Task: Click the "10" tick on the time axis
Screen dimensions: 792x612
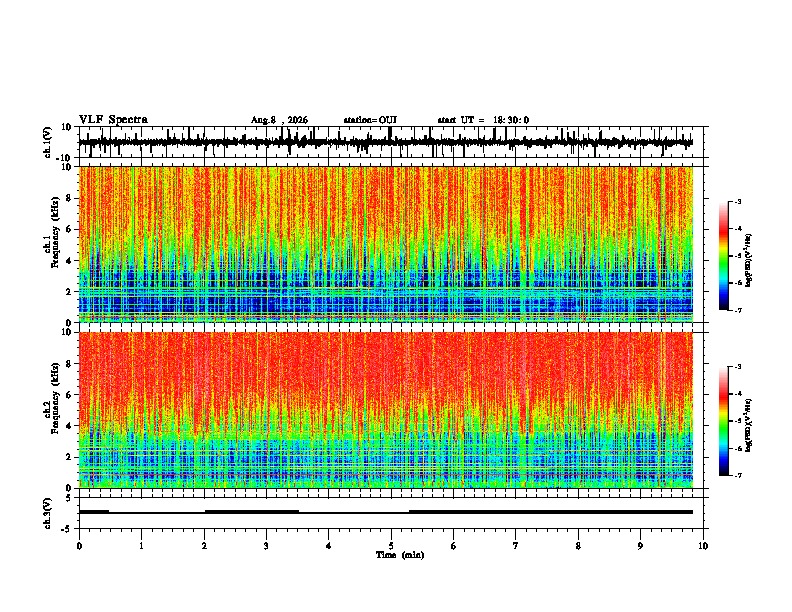Action: (703, 546)
